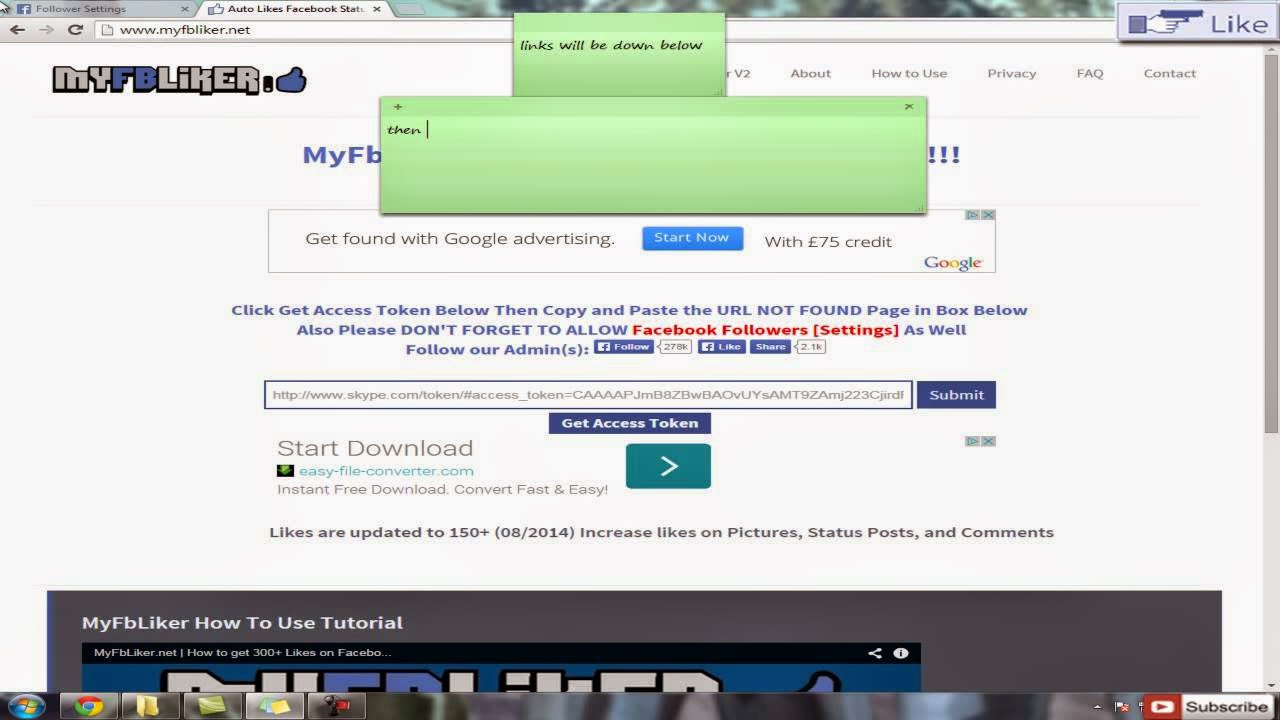Click the Start Download ad headline
1280x720 pixels.
[x=375, y=448]
